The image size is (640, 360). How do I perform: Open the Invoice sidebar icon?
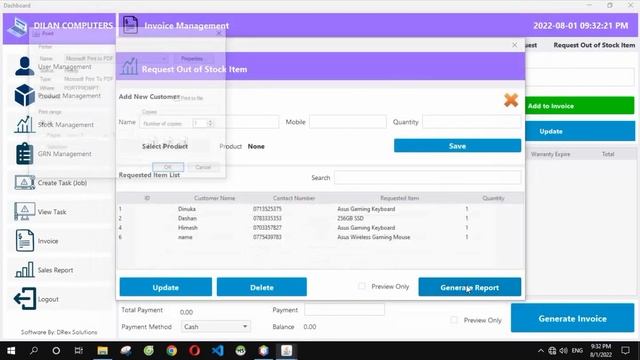[x=24, y=240]
